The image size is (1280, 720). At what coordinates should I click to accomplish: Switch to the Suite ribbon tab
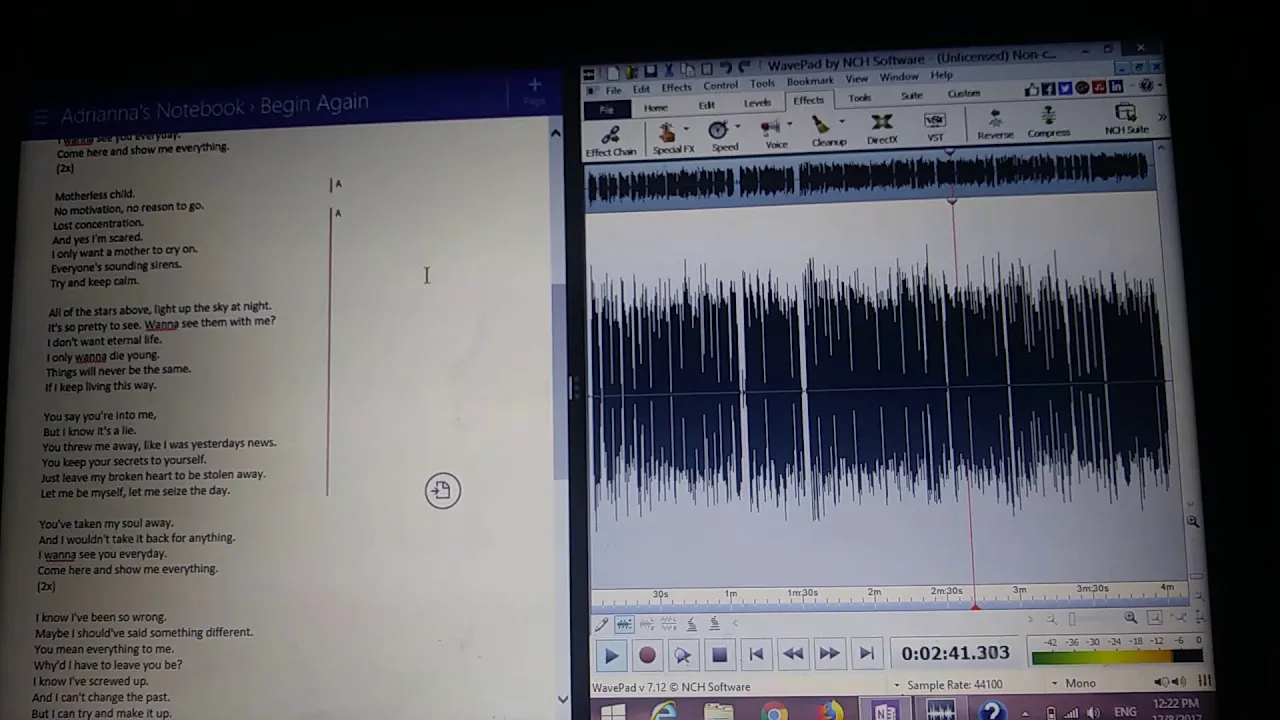911,96
